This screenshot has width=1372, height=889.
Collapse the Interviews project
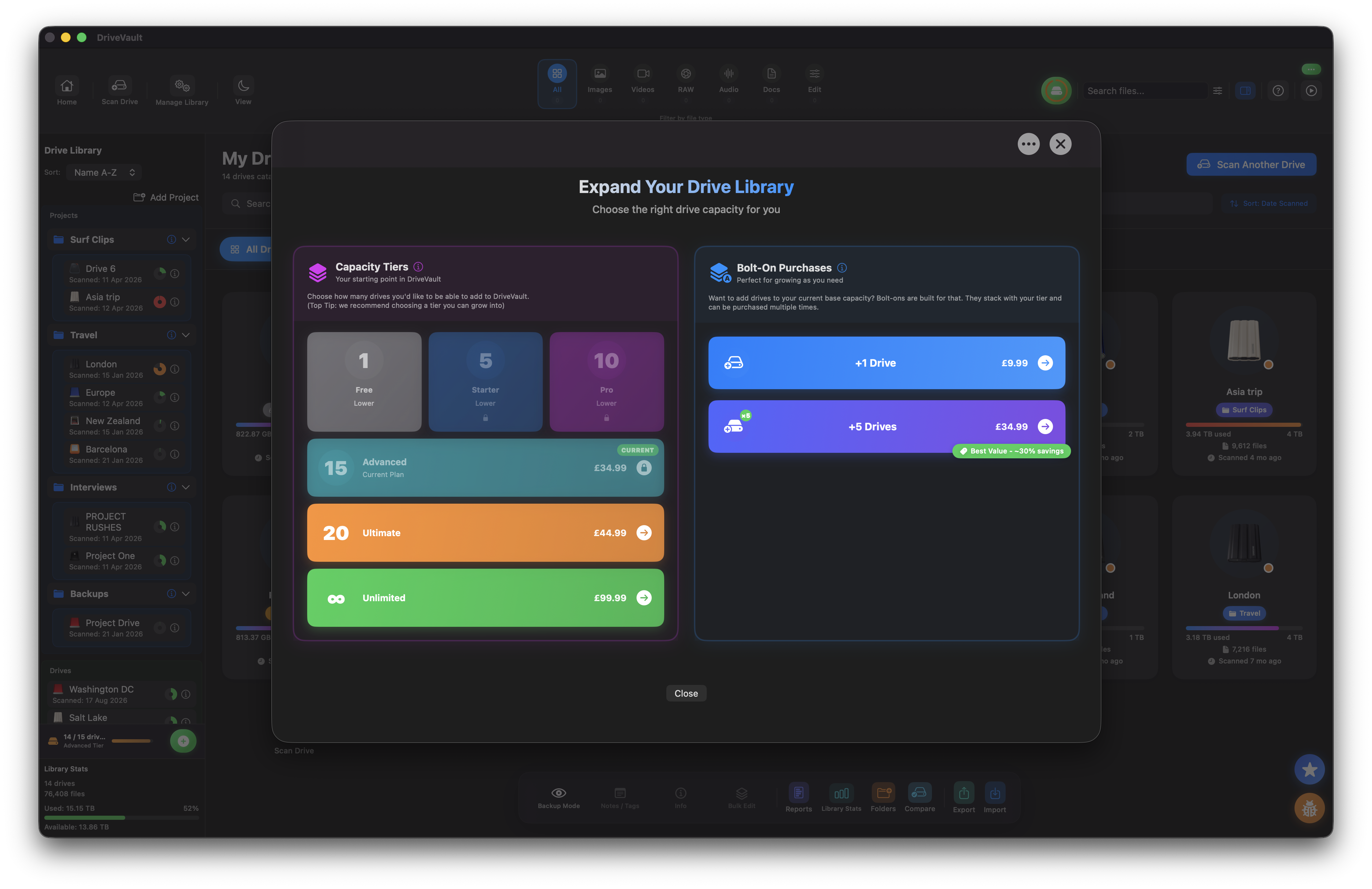tap(186, 487)
